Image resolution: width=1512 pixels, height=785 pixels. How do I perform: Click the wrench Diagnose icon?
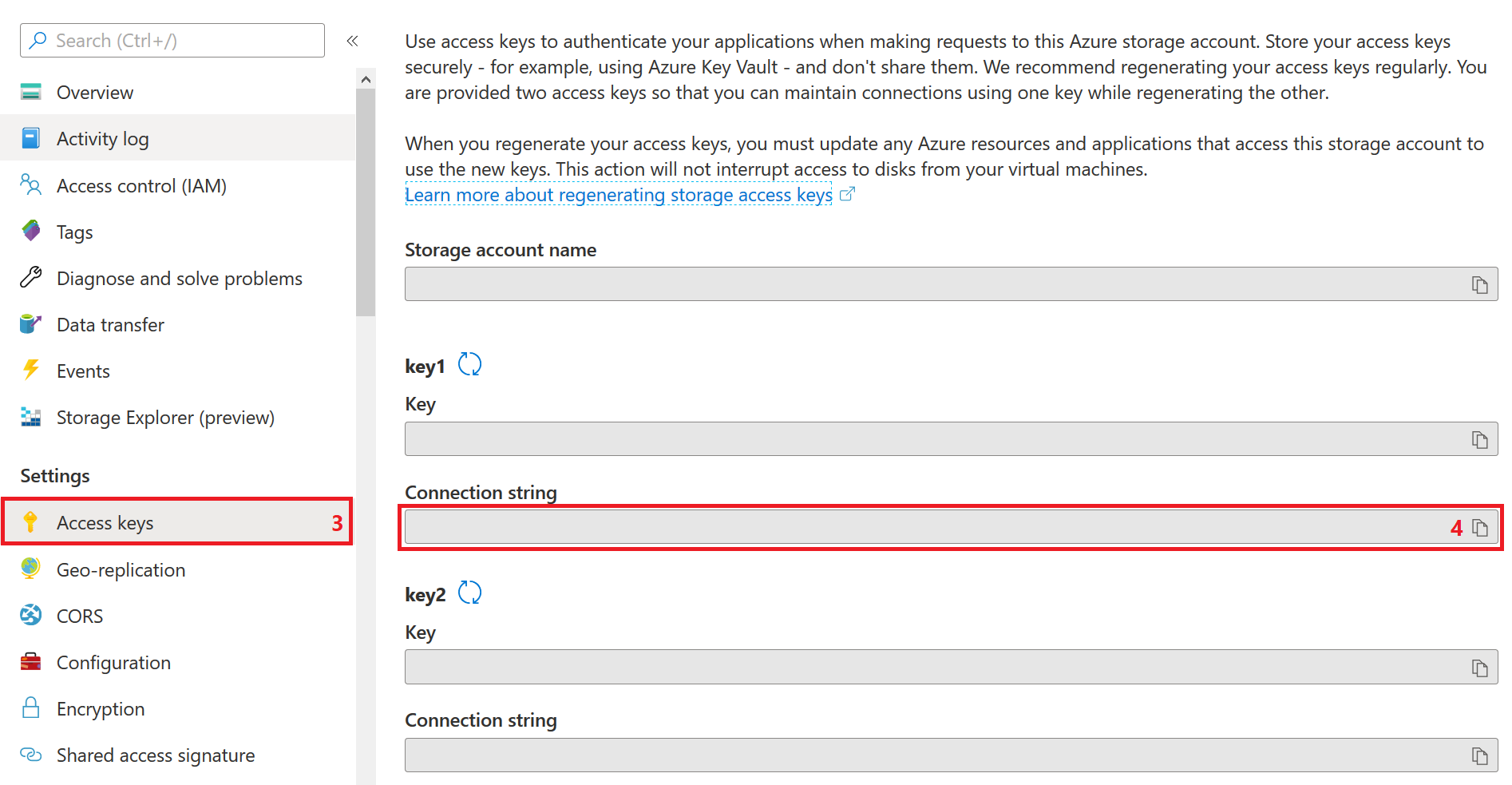click(x=31, y=278)
